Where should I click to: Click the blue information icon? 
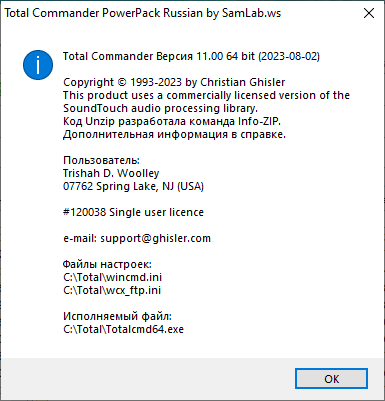38,65
